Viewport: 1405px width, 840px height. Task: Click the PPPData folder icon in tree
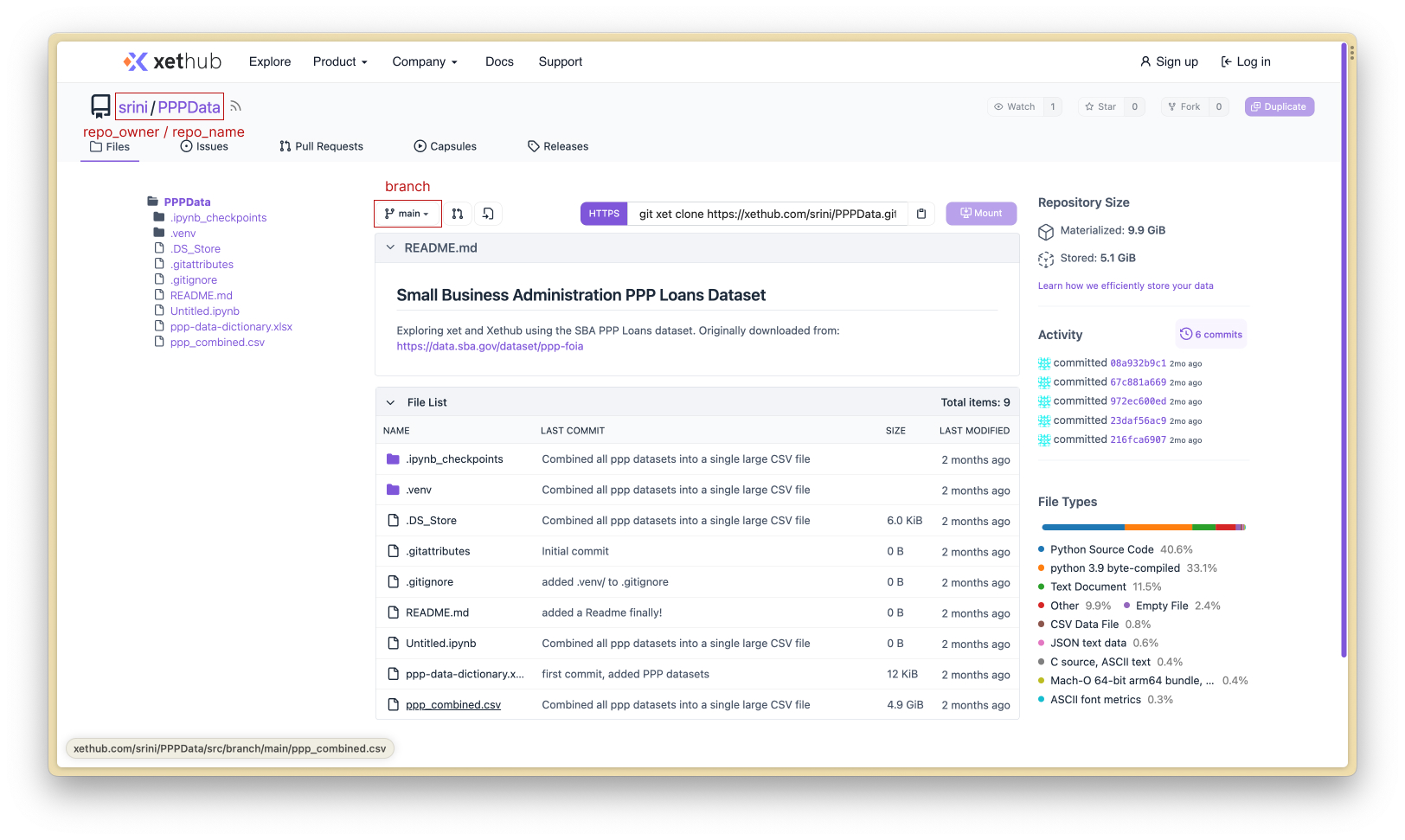(153, 202)
